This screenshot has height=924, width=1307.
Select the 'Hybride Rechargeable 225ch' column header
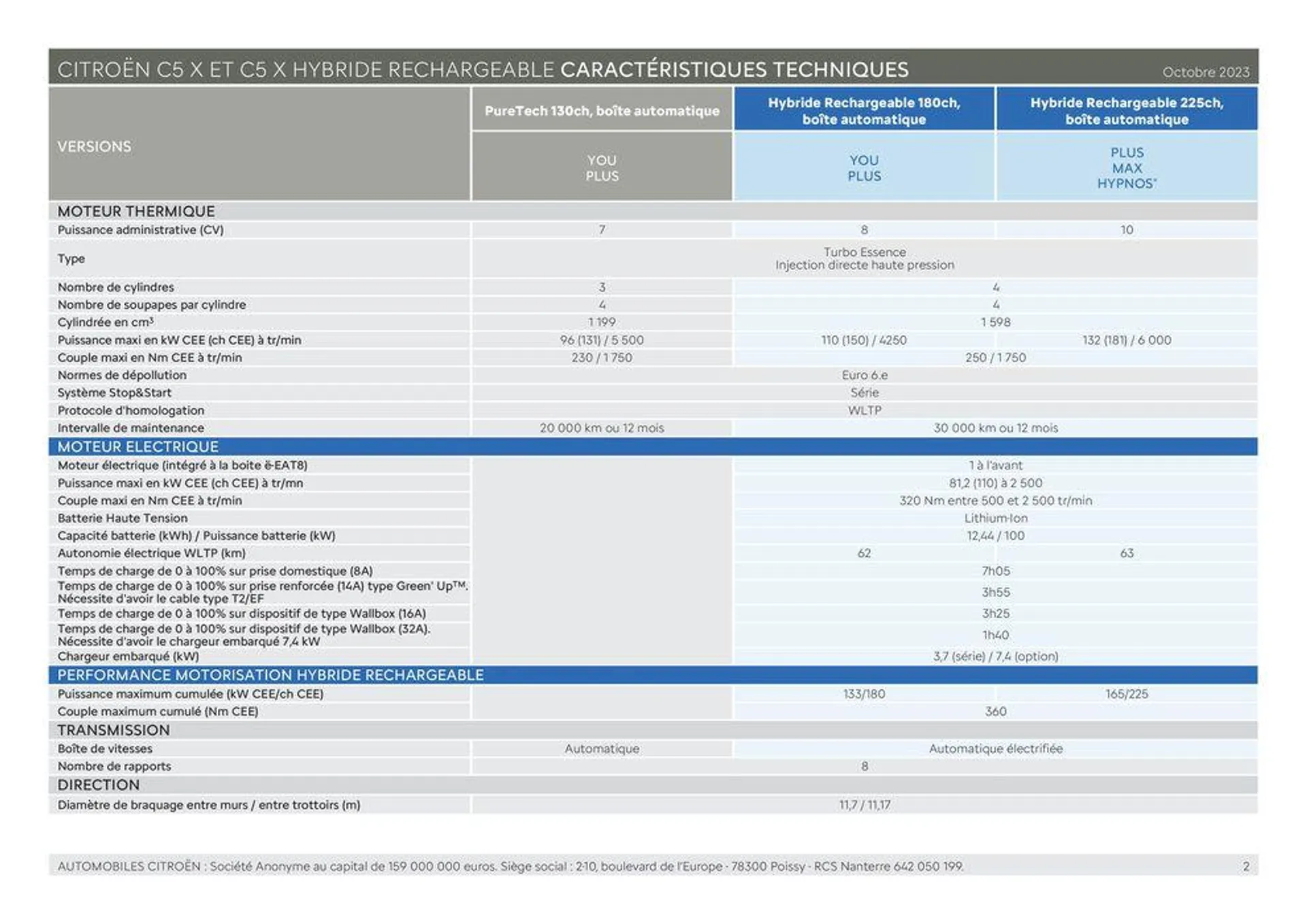click(1127, 110)
